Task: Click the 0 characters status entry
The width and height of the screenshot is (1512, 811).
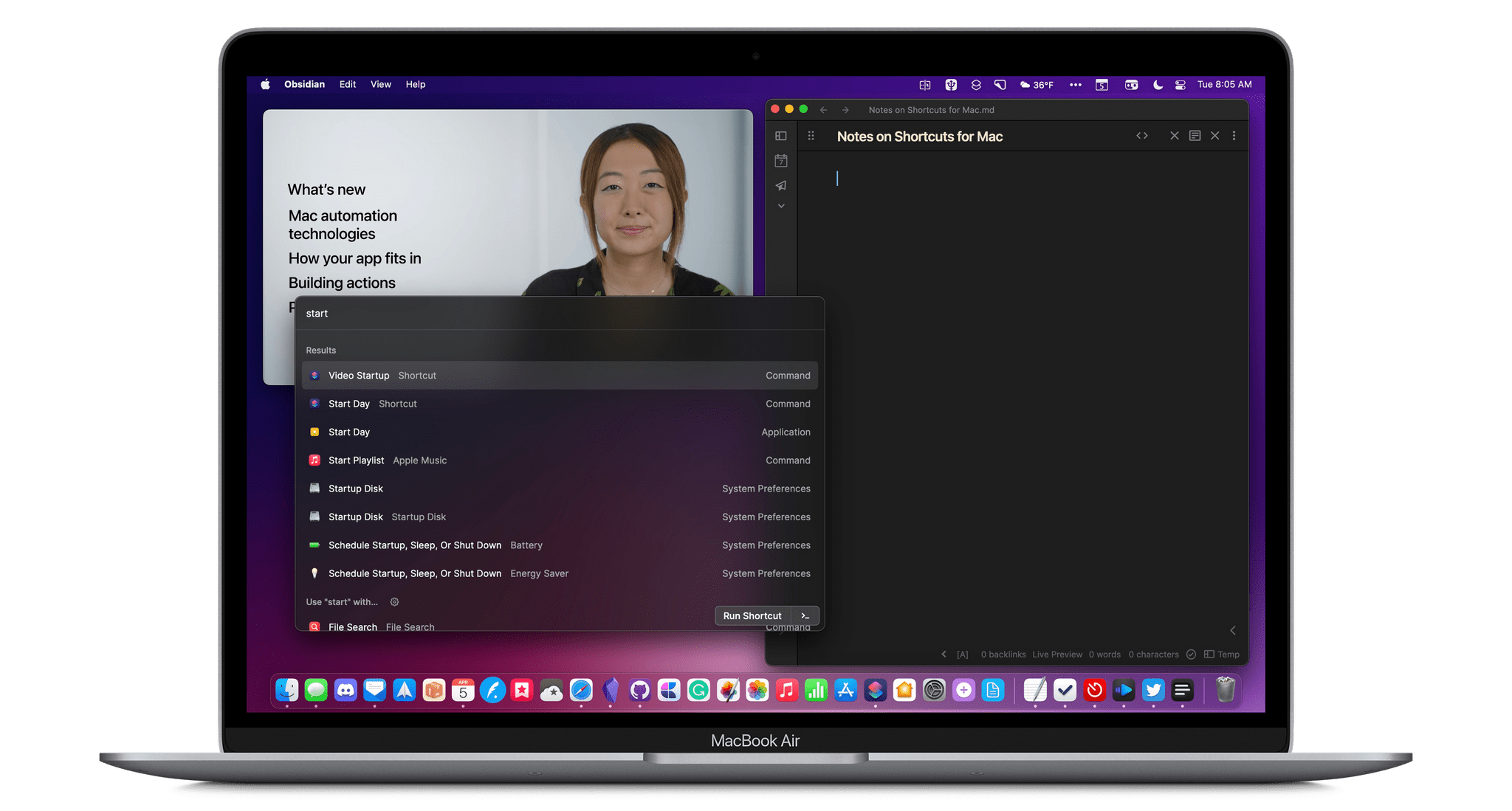Action: click(x=1153, y=655)
